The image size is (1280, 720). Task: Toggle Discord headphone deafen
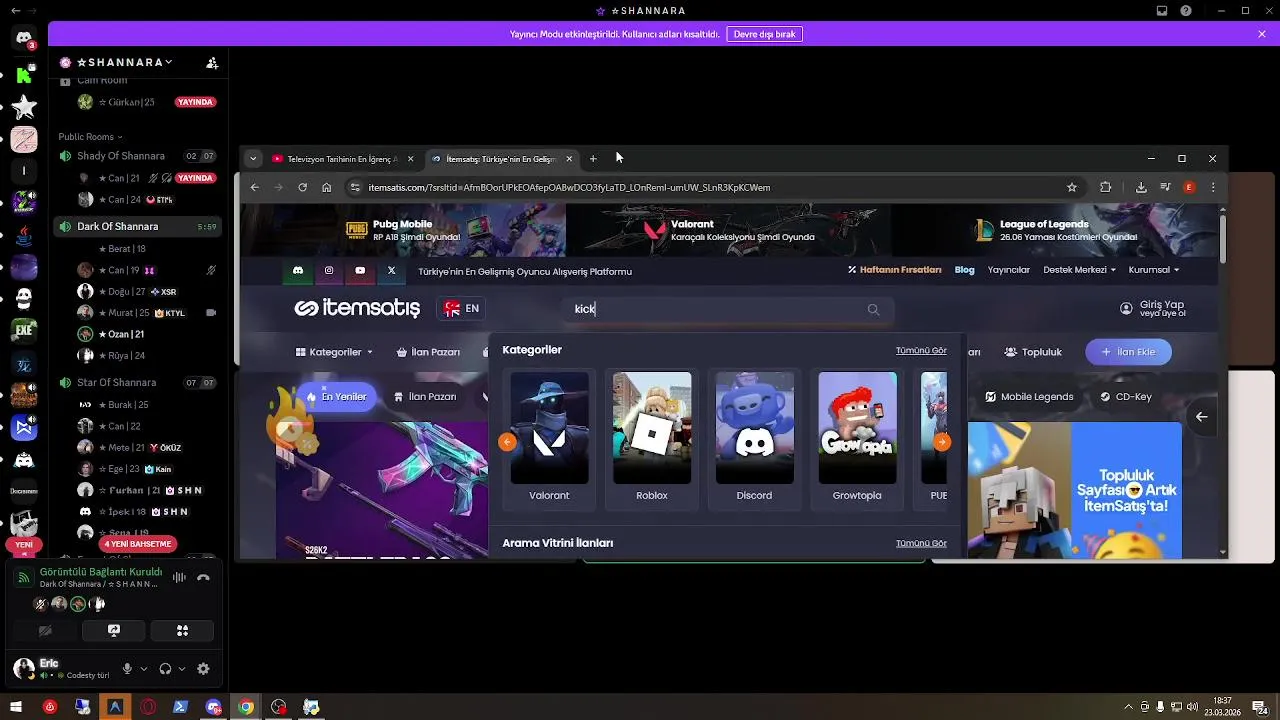tap(165, 669)
